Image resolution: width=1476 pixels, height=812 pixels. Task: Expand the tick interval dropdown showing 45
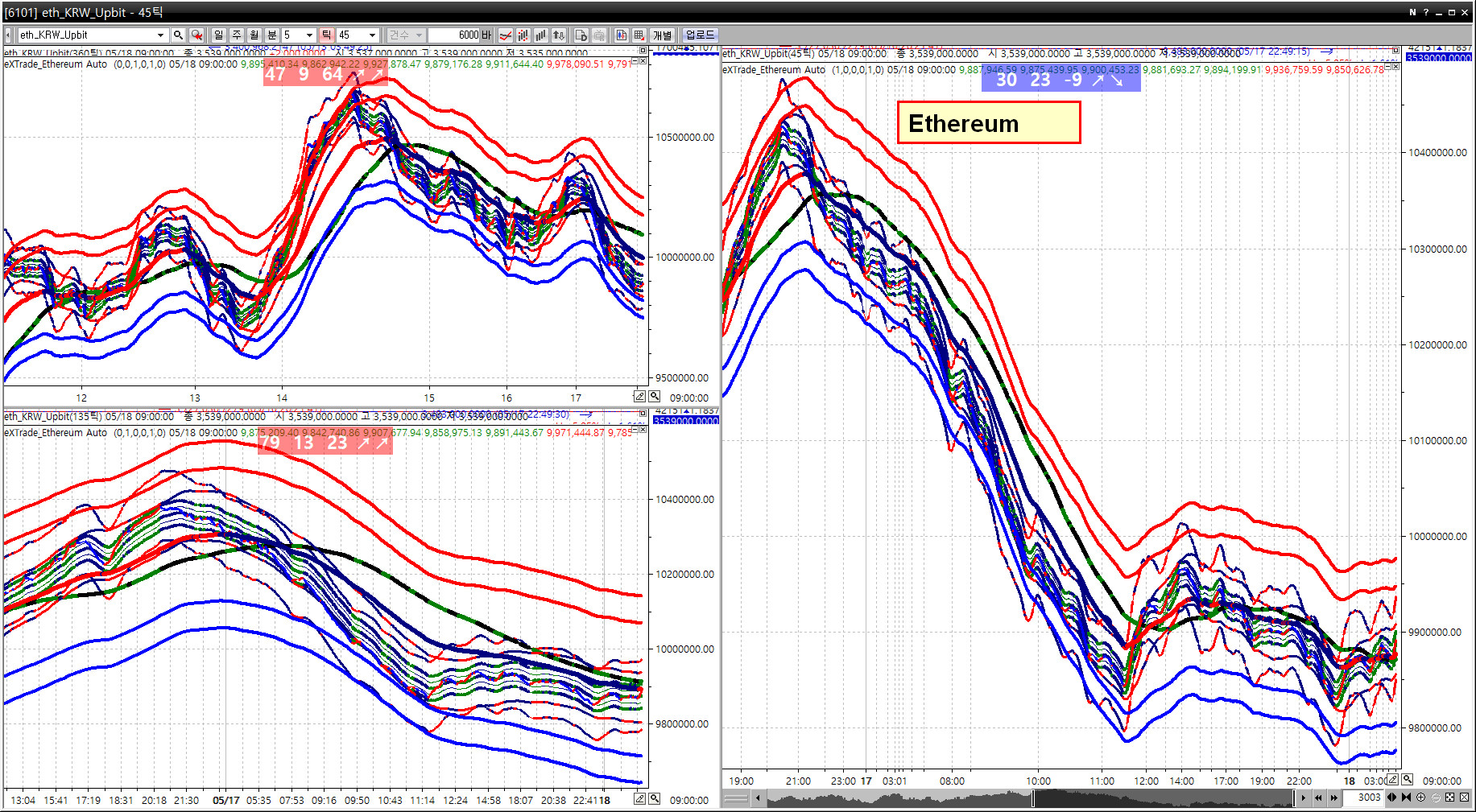372,35
